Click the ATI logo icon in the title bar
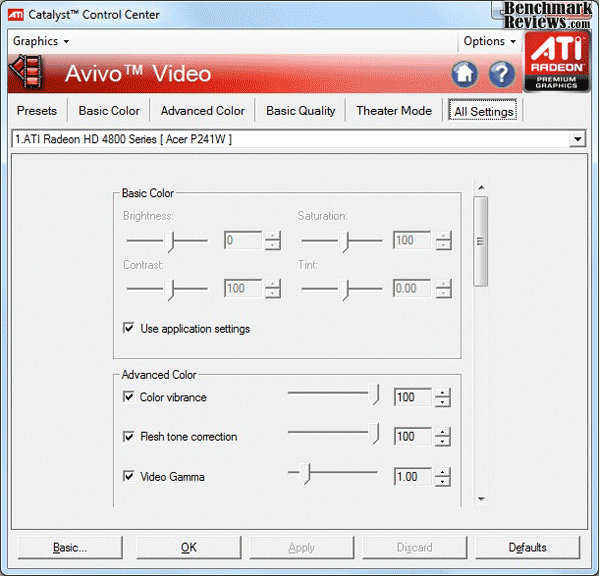Image resolution: width=600 pixels, height=576 pixels. pos(16,15)
